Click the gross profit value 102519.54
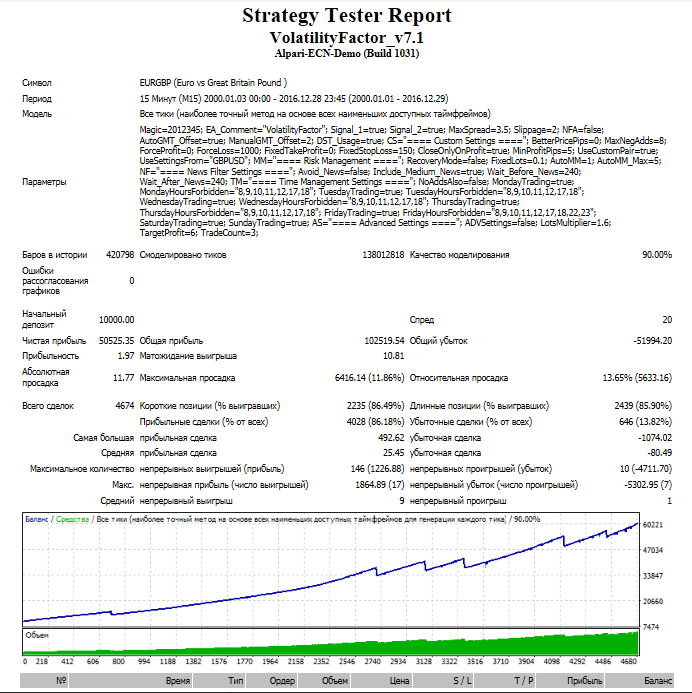The image size is (692, 693). 384,341
